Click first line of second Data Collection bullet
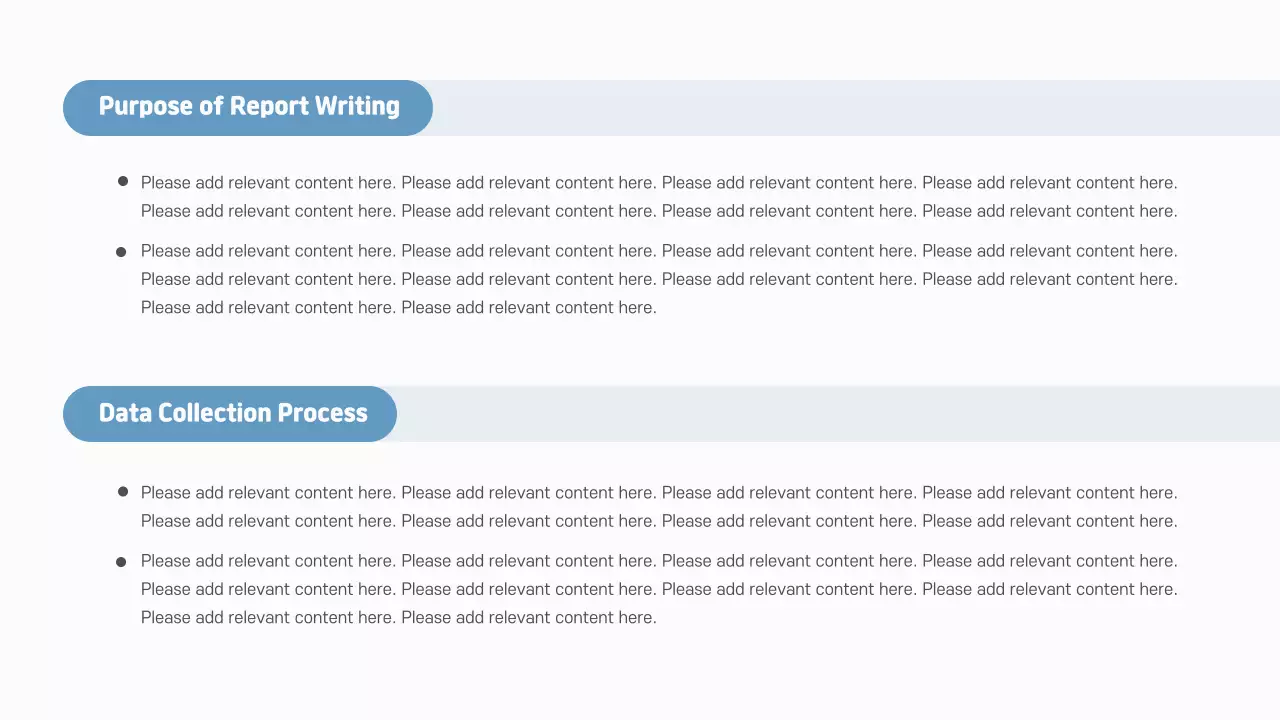Viewport: 1280px width, 720px height. pos(659,561)
